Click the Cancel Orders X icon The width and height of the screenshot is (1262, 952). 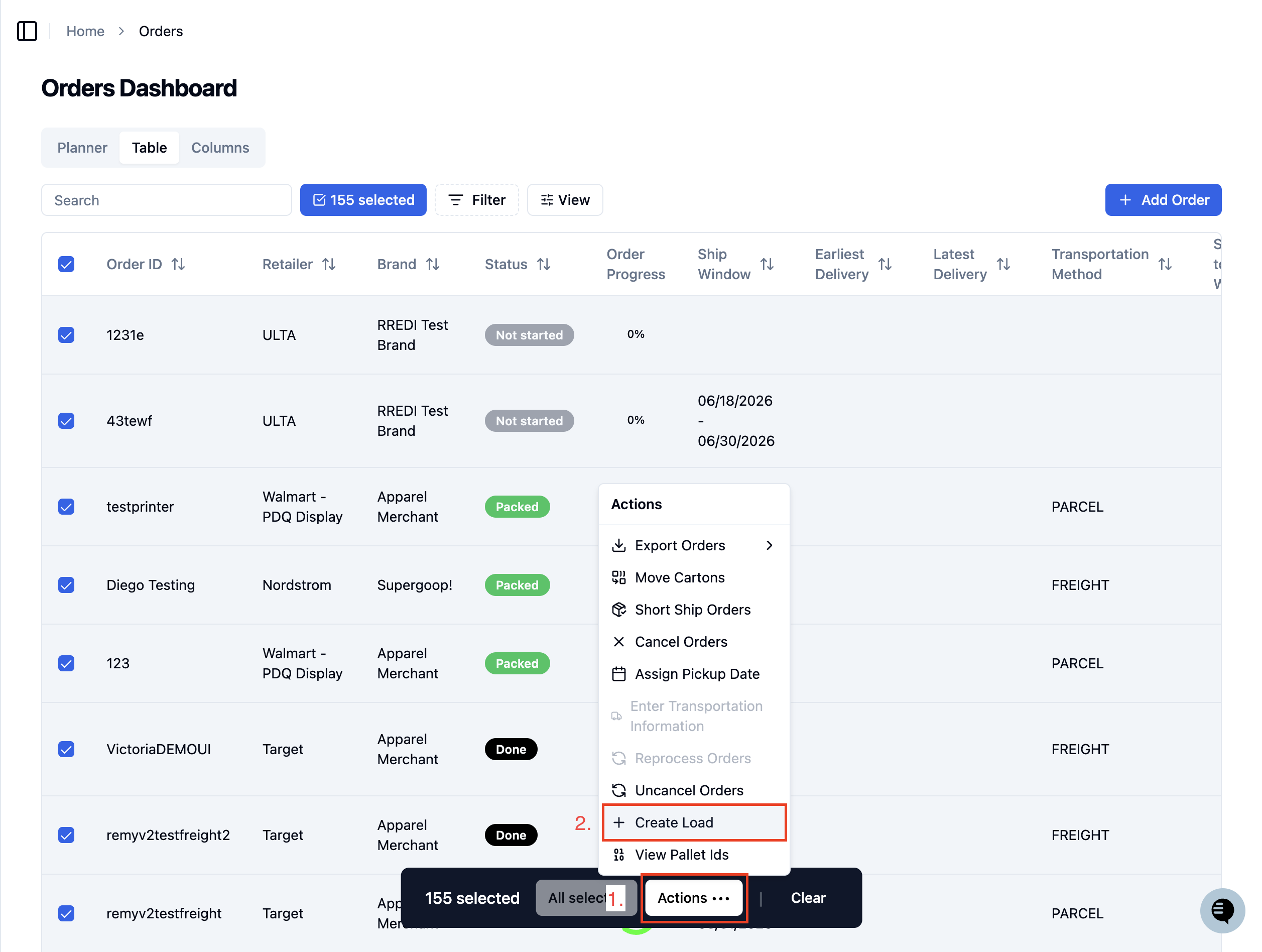click(619, 642)
